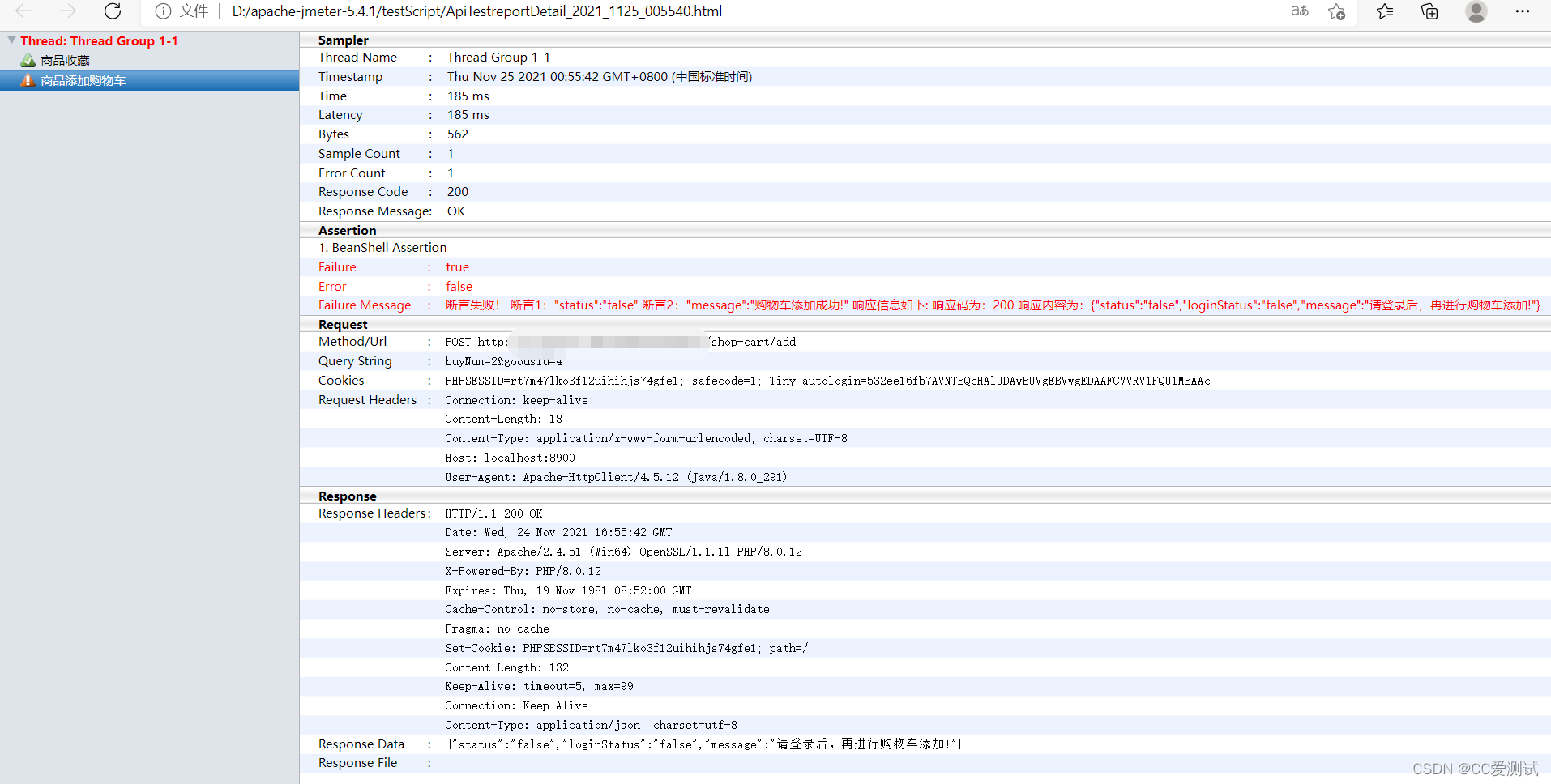Click the Connection: keep-alive request header
The height and width of the screenshot is (784, 1551).
point(516,400)
